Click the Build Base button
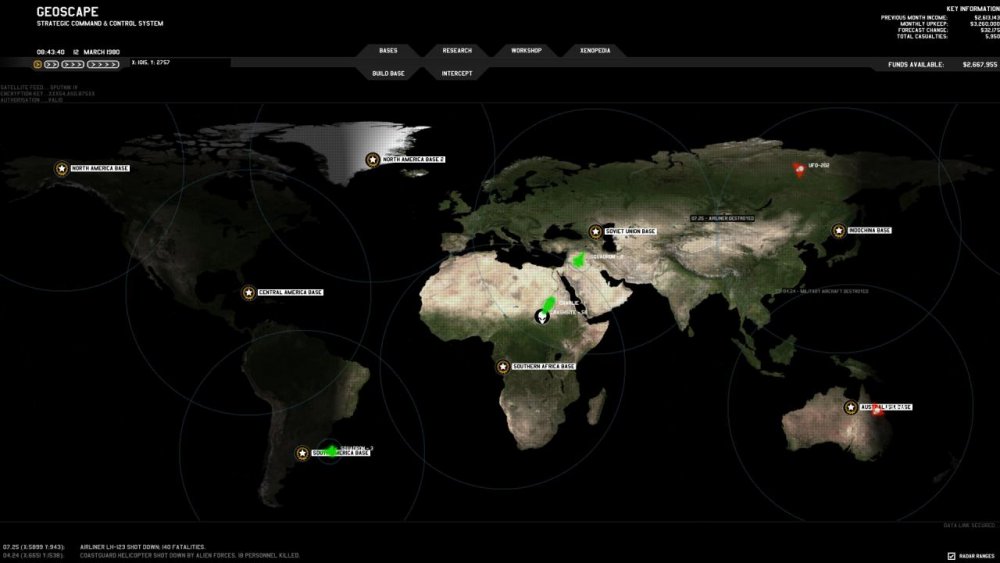The image size is (1000, 563). point(388,73)
